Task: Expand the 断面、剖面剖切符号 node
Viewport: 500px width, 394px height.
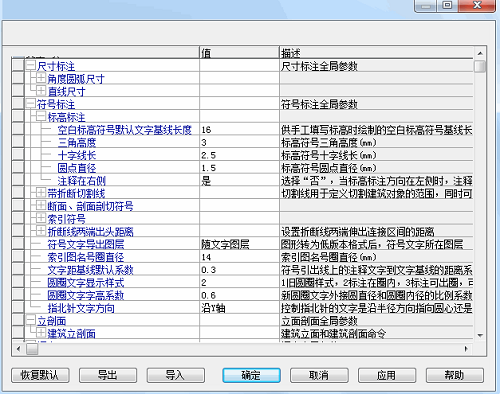Action: 41,205
